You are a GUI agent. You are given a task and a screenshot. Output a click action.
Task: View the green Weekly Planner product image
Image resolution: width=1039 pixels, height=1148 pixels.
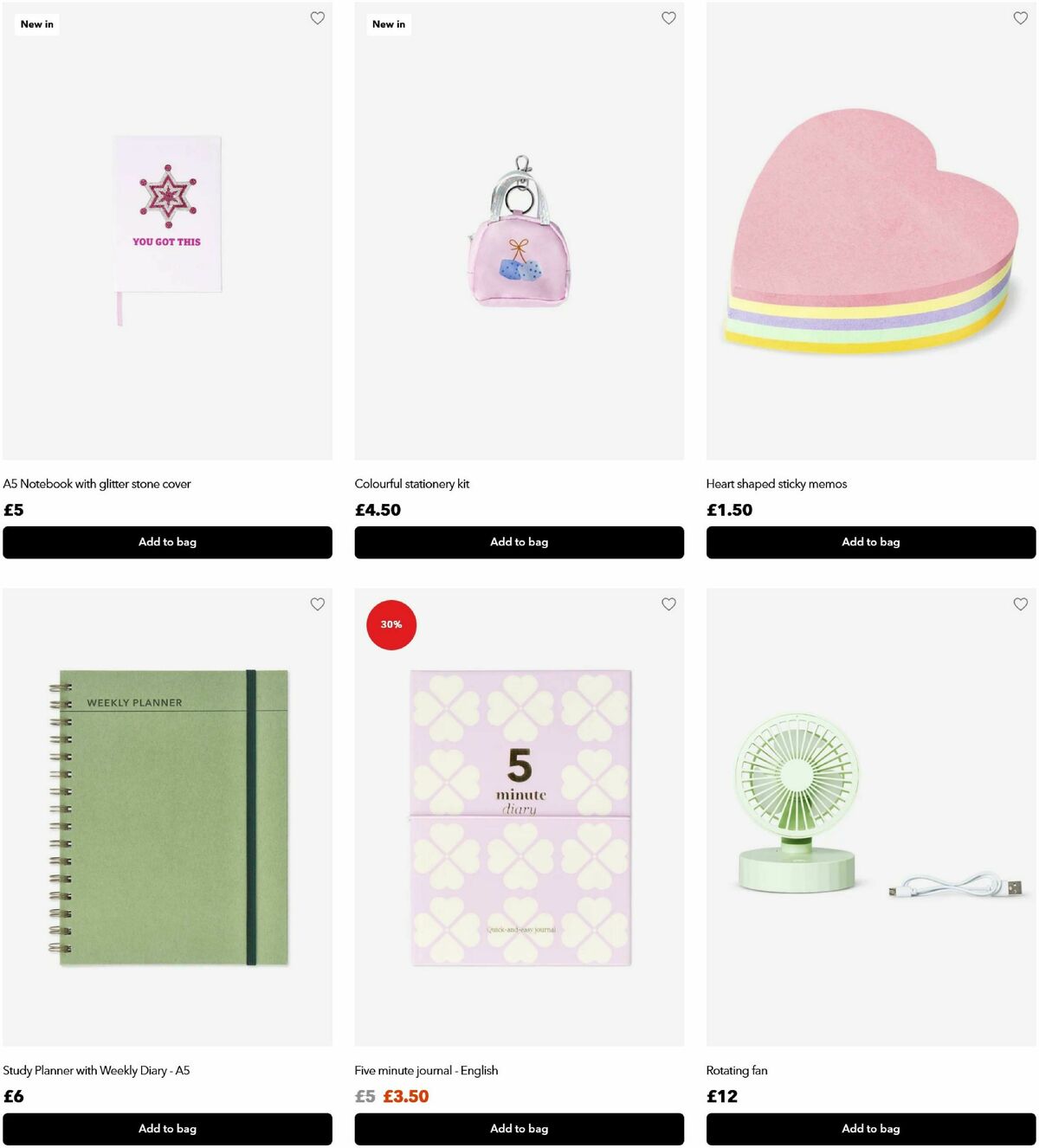[167, 817]
